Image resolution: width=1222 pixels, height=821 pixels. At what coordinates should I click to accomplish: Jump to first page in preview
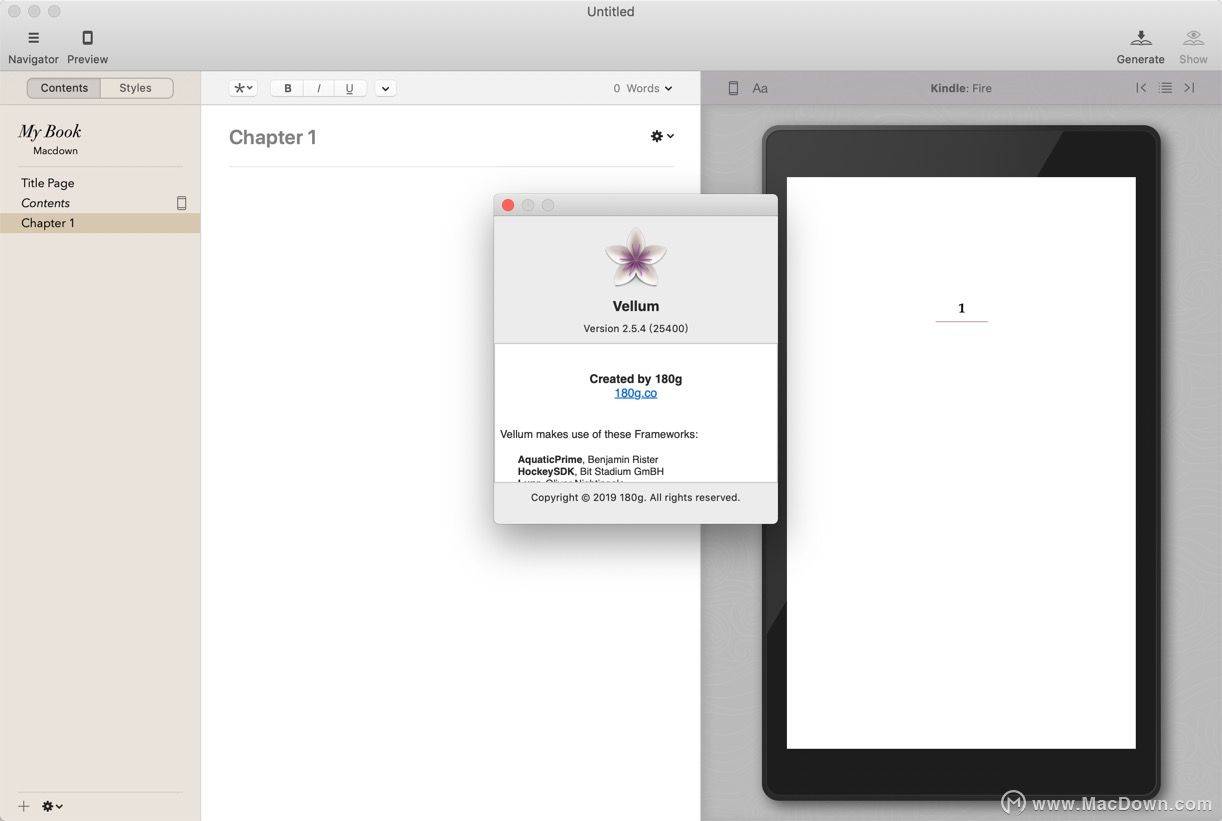pos(1141,88)
